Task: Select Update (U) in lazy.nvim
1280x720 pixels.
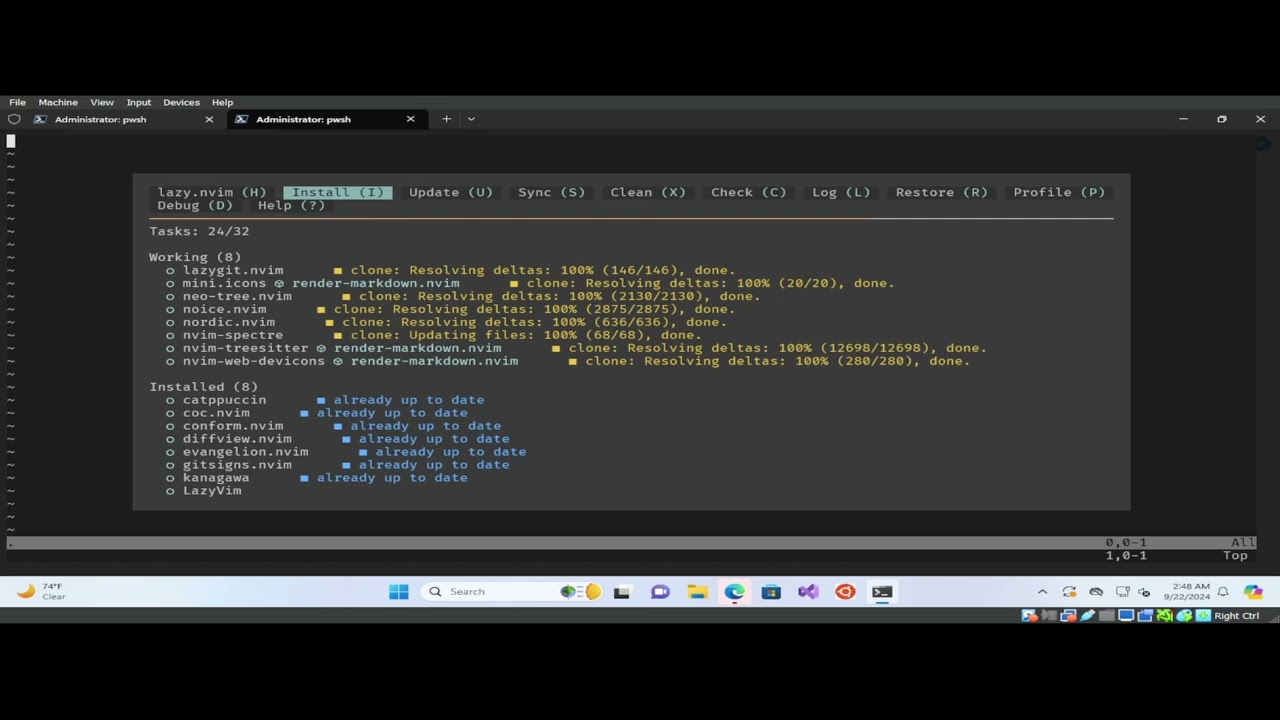Action: (450, 192)
